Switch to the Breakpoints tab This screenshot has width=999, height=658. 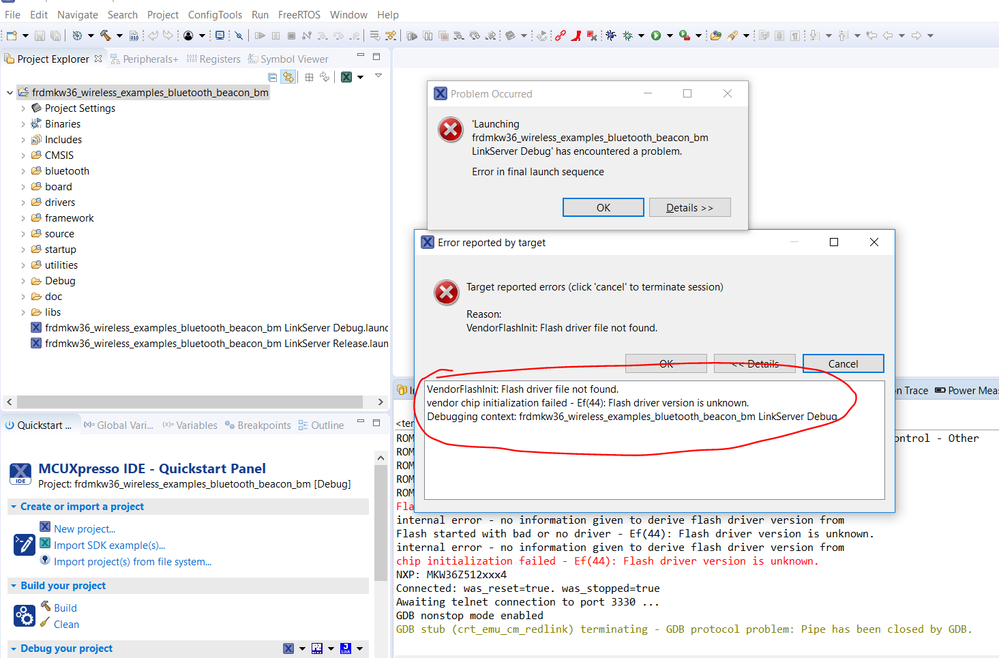pos(257,426)
